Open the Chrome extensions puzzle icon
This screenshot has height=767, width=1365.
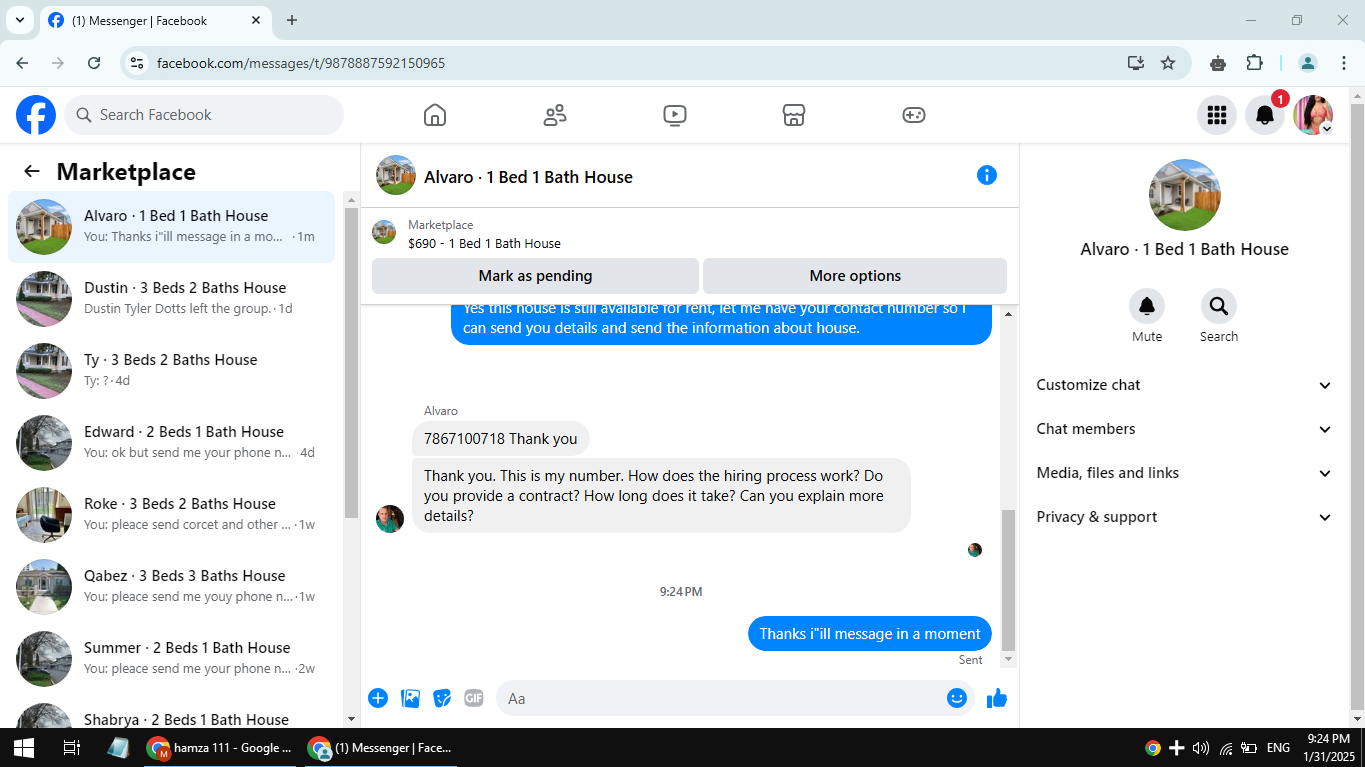(1255, 63)
